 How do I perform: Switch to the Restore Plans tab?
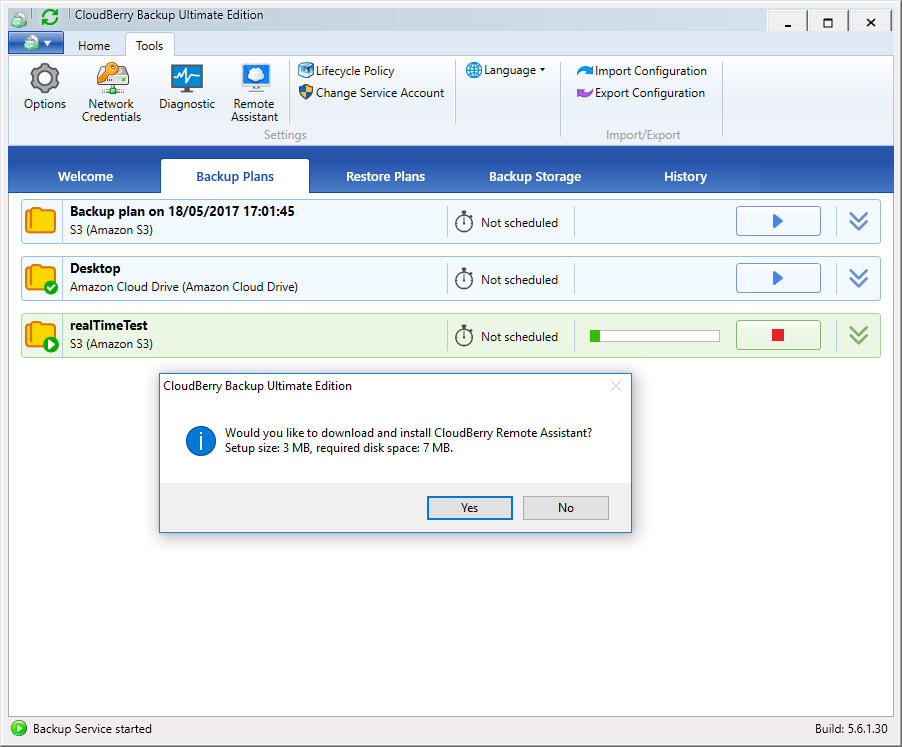click(x=385, y=176)
